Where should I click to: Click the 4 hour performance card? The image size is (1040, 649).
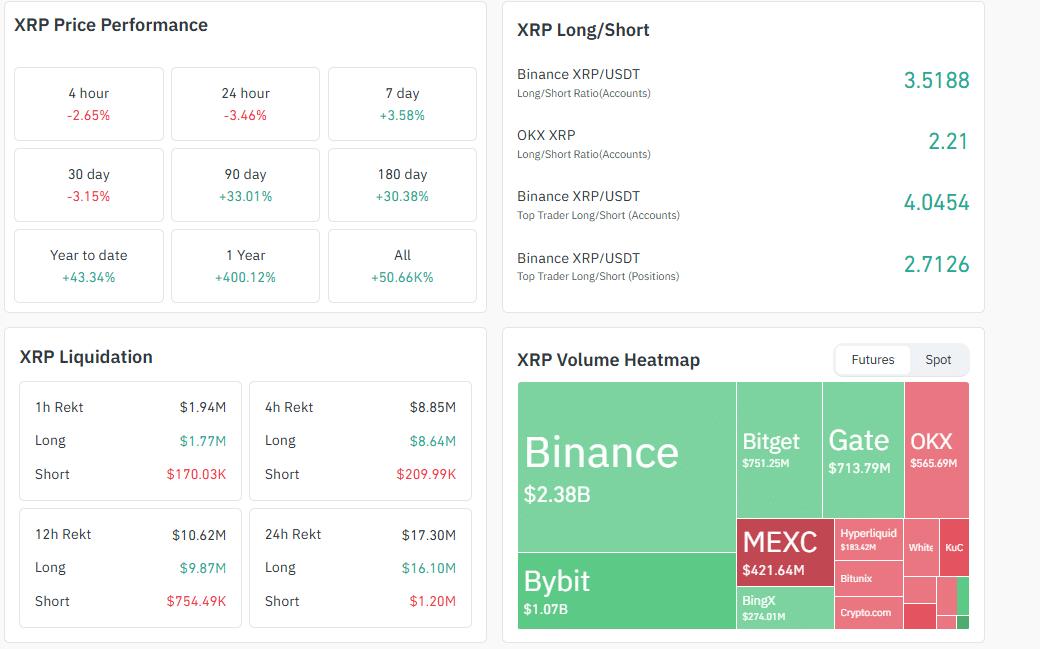(x=89, y=104)
